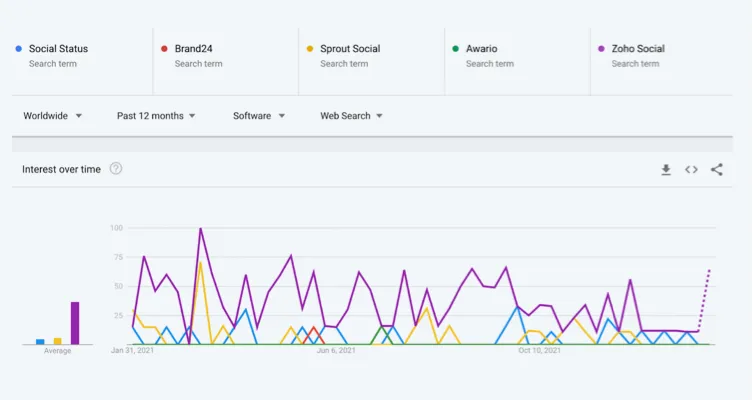This screenshot has width=753, height=400.
Task: Open the Worldwide region dropdown
Action: (x=52, y=116)
